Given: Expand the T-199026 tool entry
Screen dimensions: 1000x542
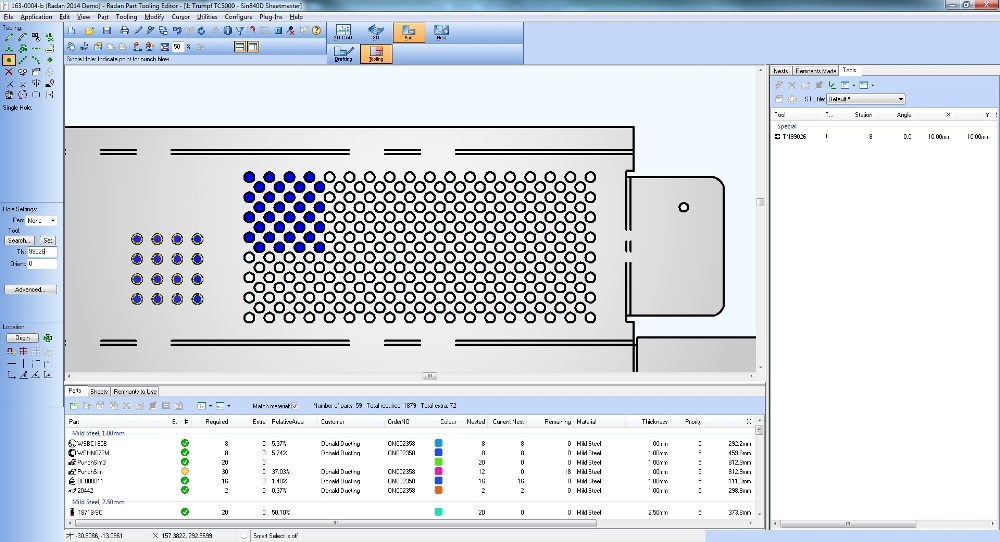Looking at the screenshot, I should tap(778, 137).
